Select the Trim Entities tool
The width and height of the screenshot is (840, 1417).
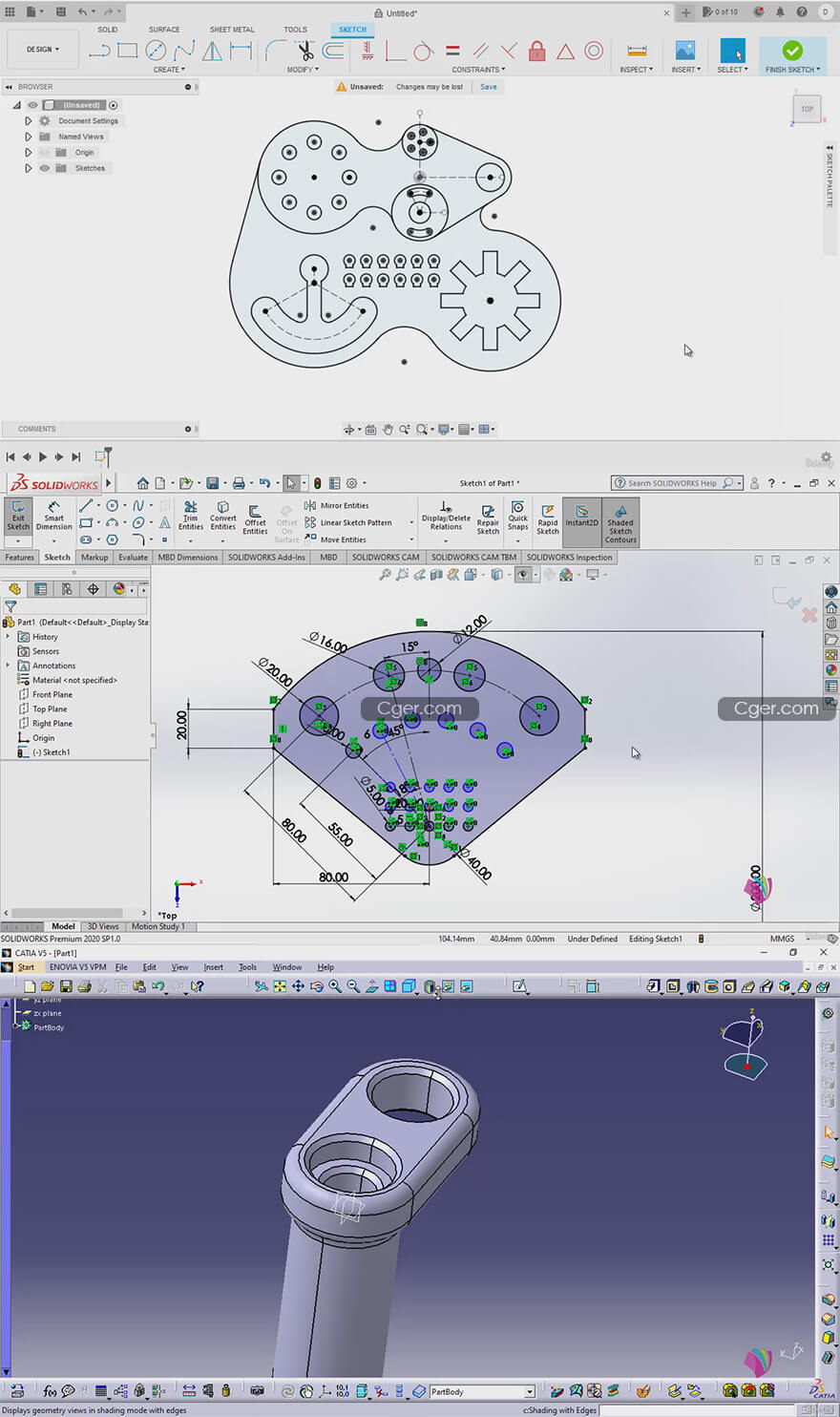[x=191, y=515]
